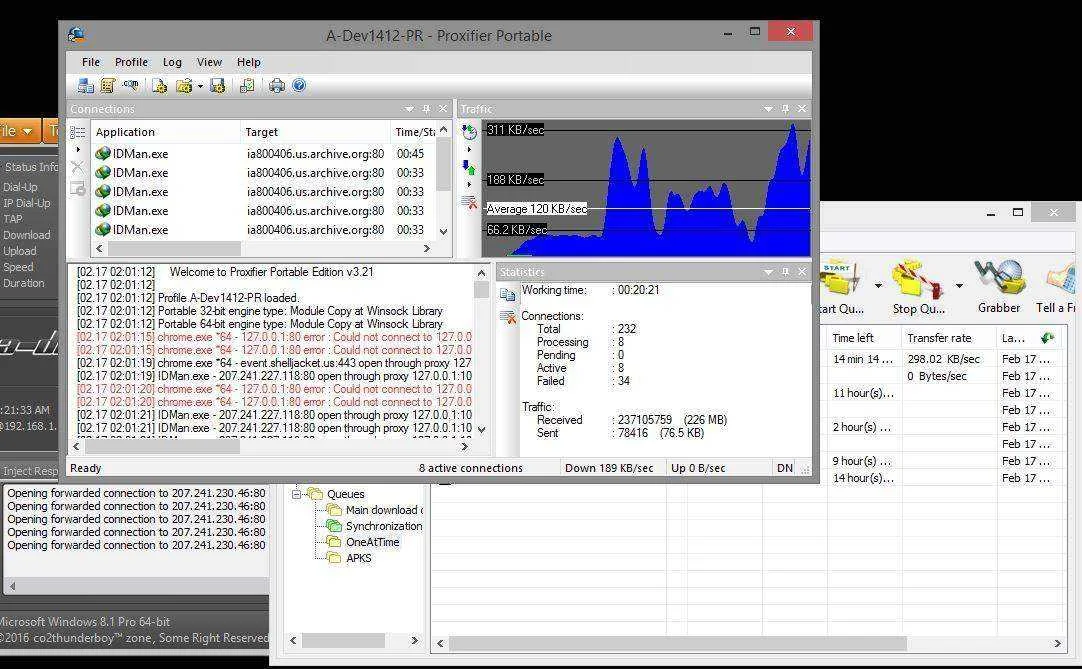Open Proxification Rules toolbar icon
1082x669 pixels.
108,86
